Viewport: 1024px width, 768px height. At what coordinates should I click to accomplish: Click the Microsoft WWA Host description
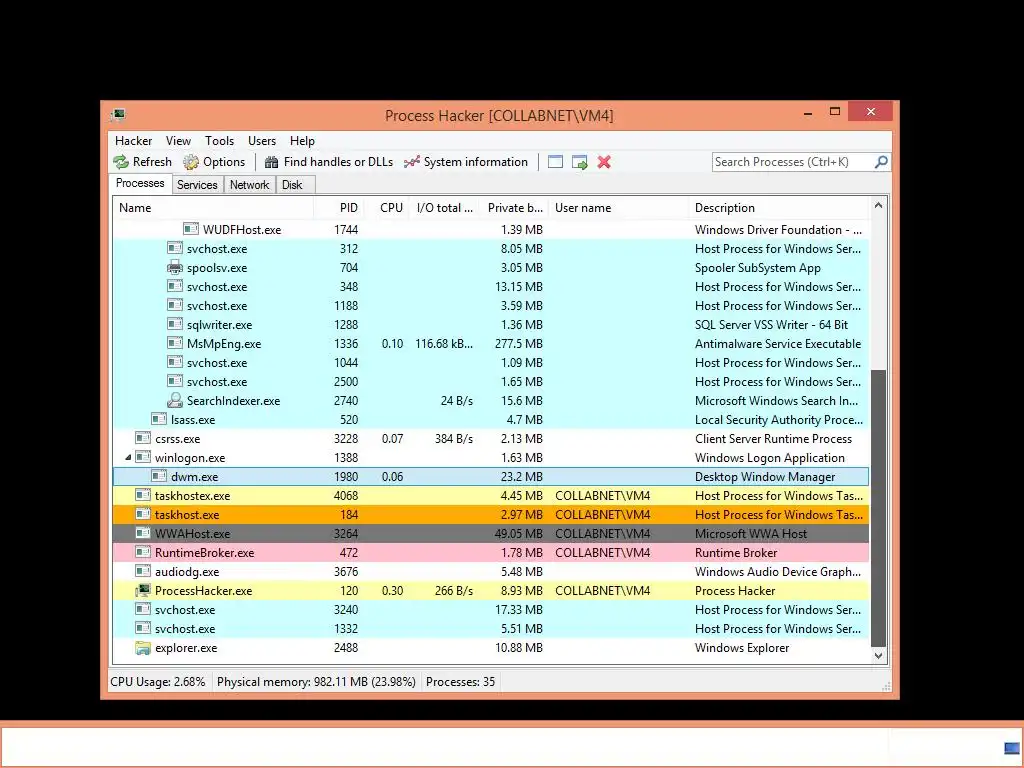coord(750,534)
